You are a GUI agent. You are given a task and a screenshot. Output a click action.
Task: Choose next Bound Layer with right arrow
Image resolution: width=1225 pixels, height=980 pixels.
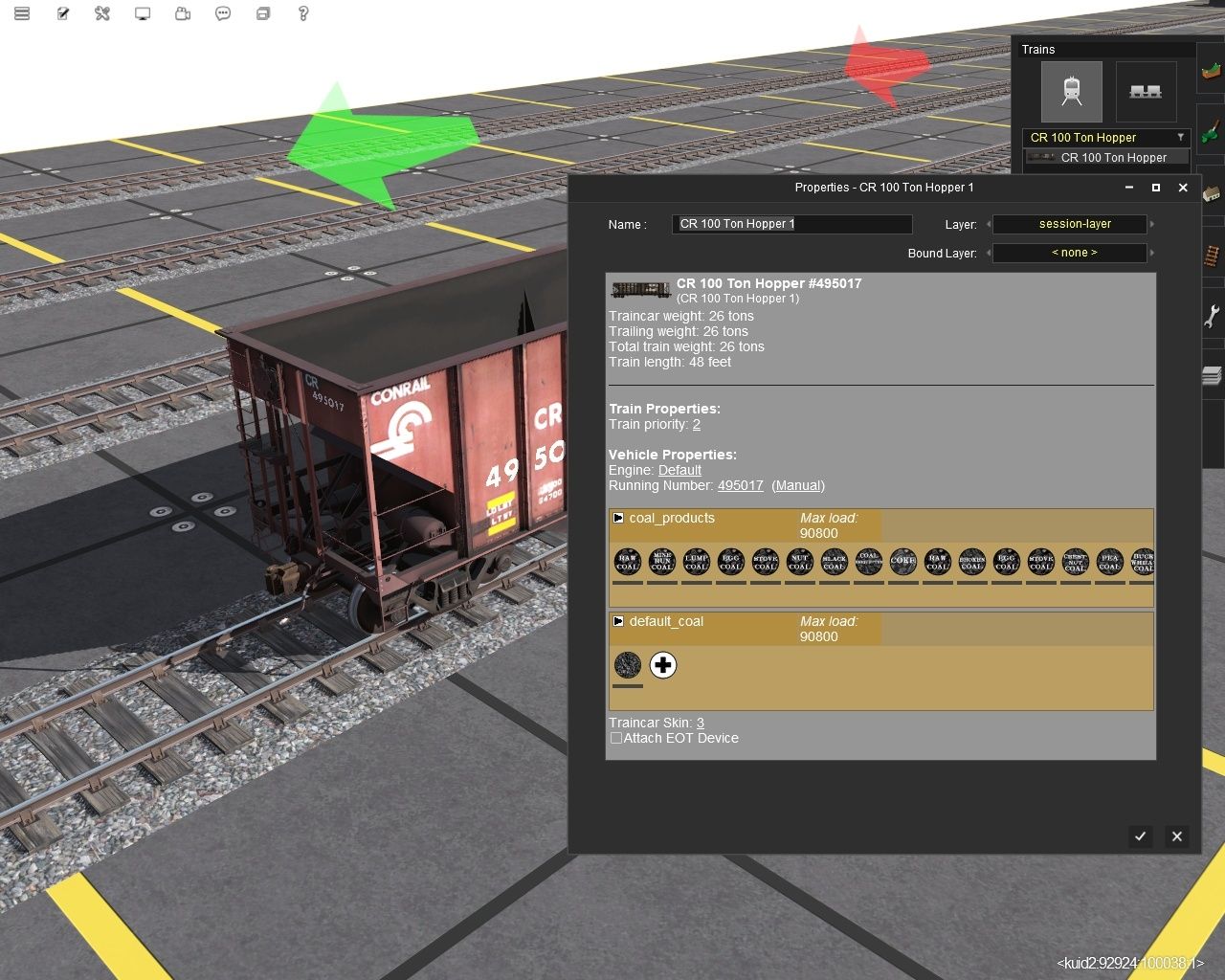pyautogui.click(x=1152, y=253)
